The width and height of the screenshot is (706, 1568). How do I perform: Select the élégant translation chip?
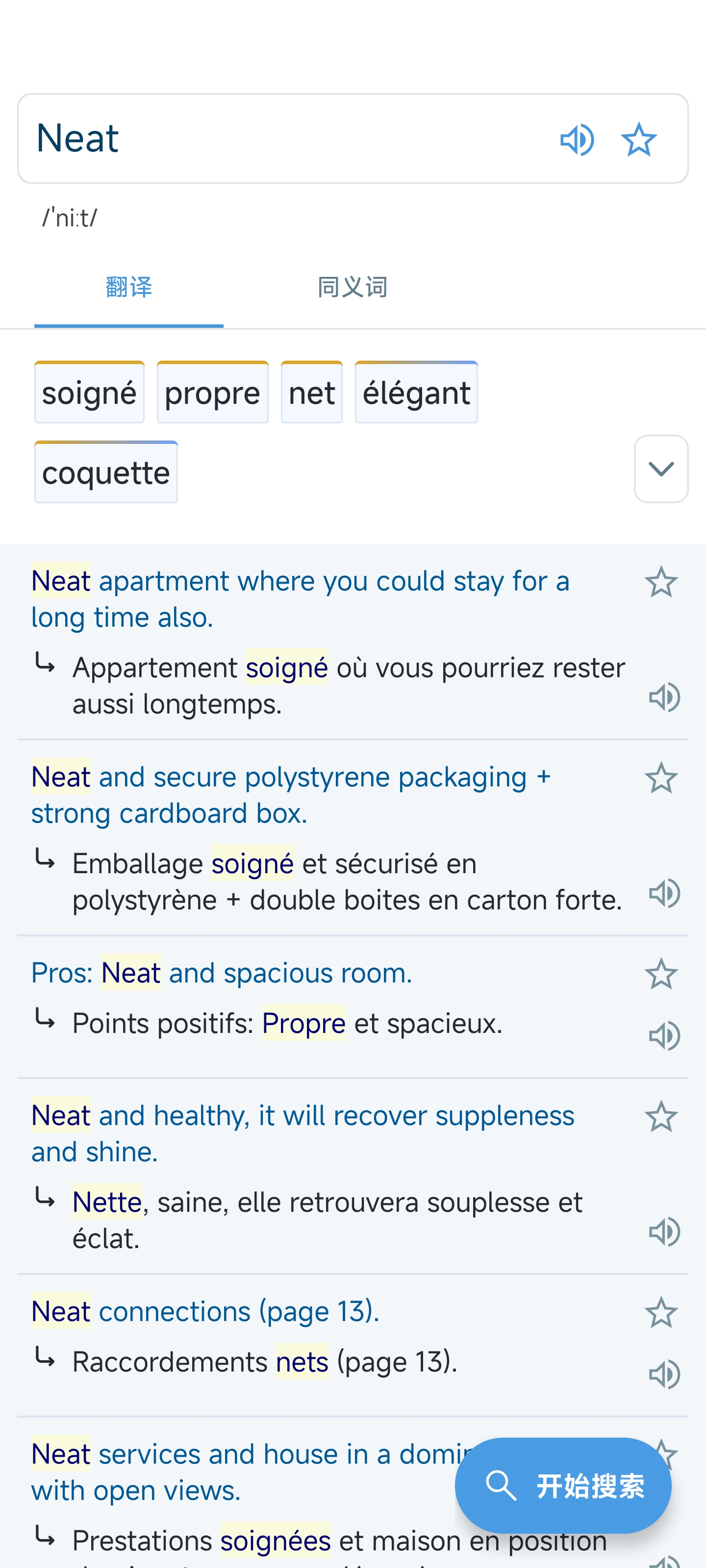pyautogui.click(x=416, y=392)
